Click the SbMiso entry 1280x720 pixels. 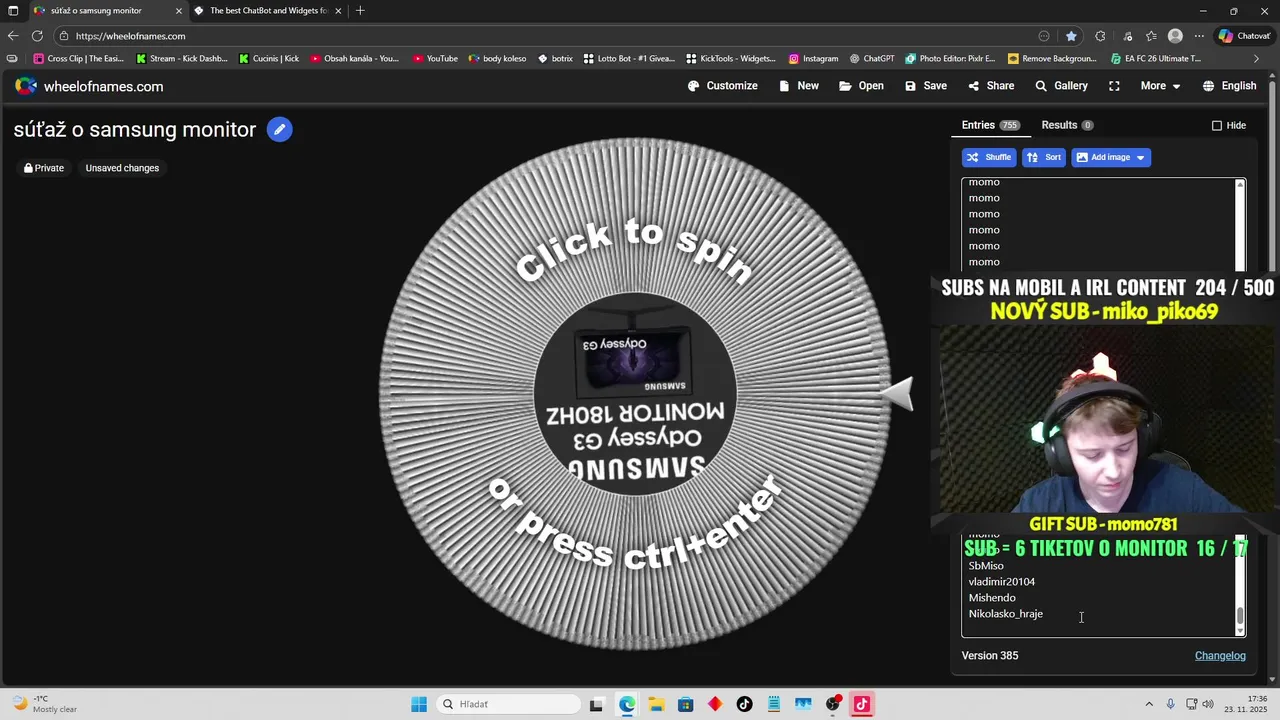[x=986, y=566]
